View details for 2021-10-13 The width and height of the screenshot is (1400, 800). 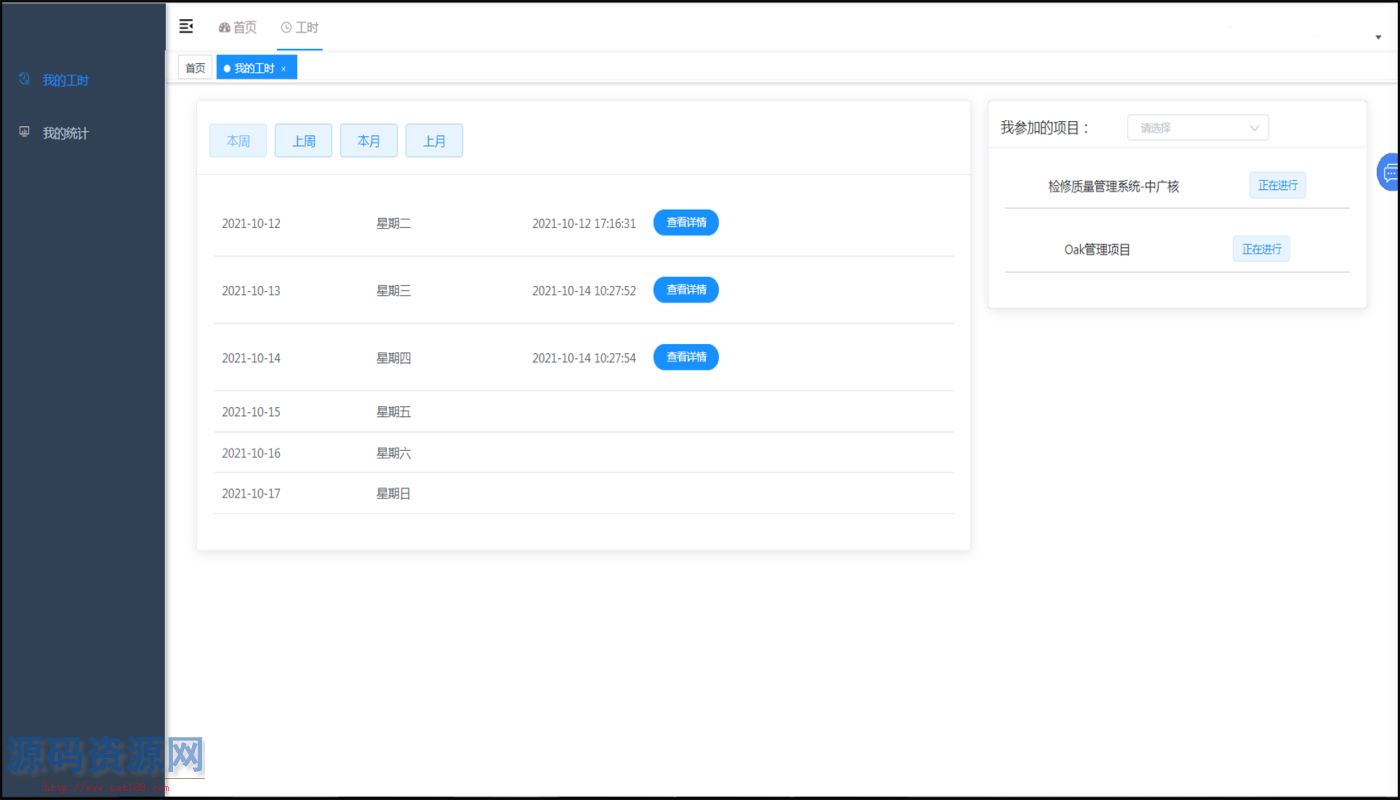tap(686, 290)
